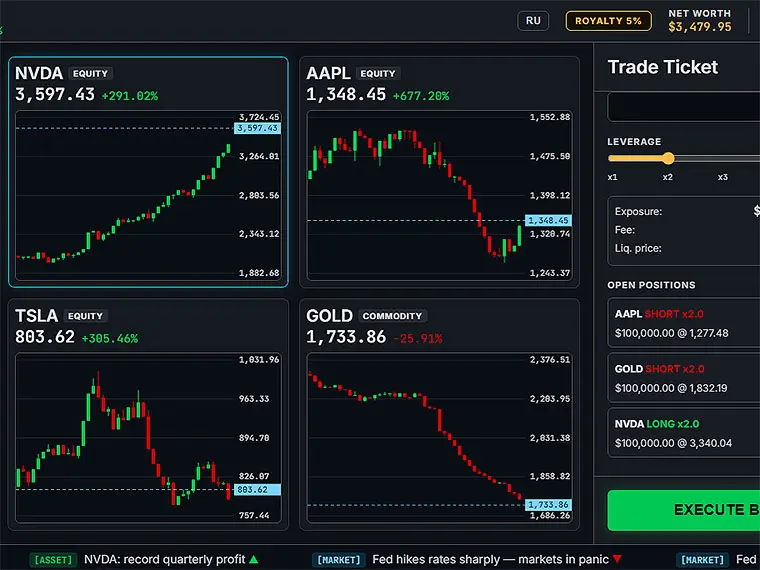The width and height of the screenshot is (760, 570).
Task: Click the NVDA record quarterly profit headline
Action: (165, 559)
